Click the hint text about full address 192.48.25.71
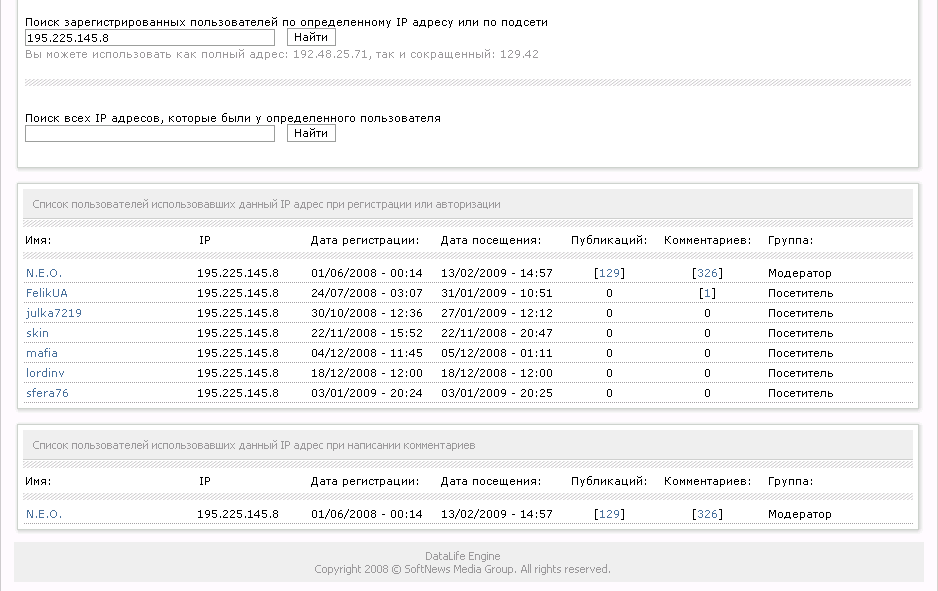This screenshot has width=938, height=591. coord(282,54)
